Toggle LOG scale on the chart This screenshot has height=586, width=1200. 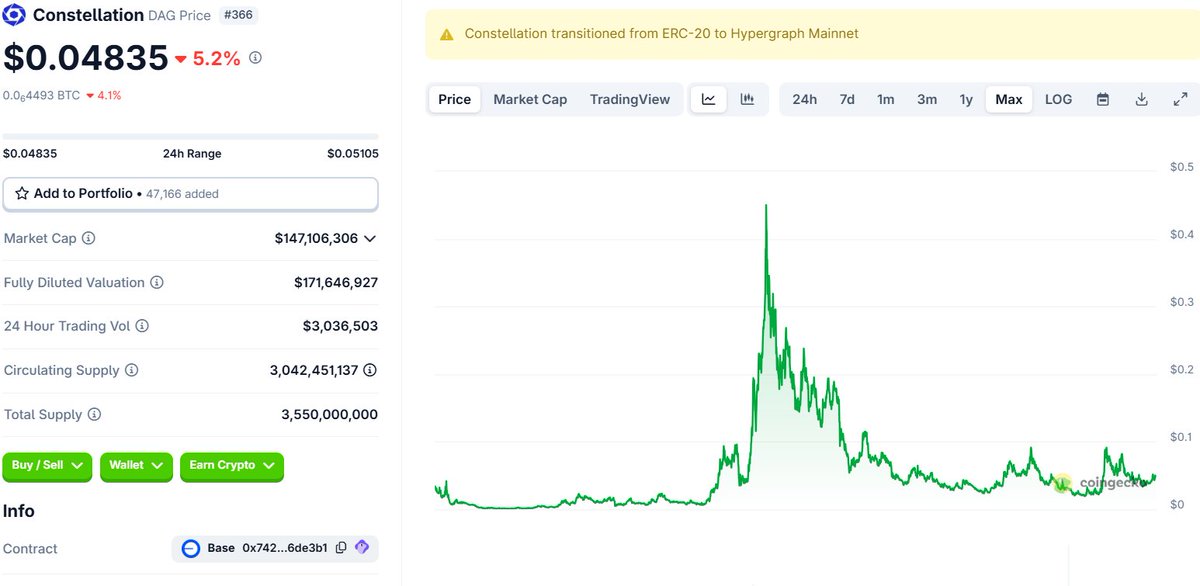click(1058, 99)
